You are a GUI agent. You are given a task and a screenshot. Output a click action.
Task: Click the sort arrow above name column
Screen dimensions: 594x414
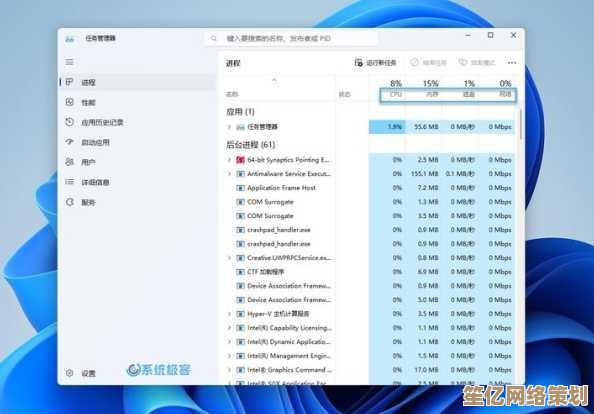click(274, 80)
